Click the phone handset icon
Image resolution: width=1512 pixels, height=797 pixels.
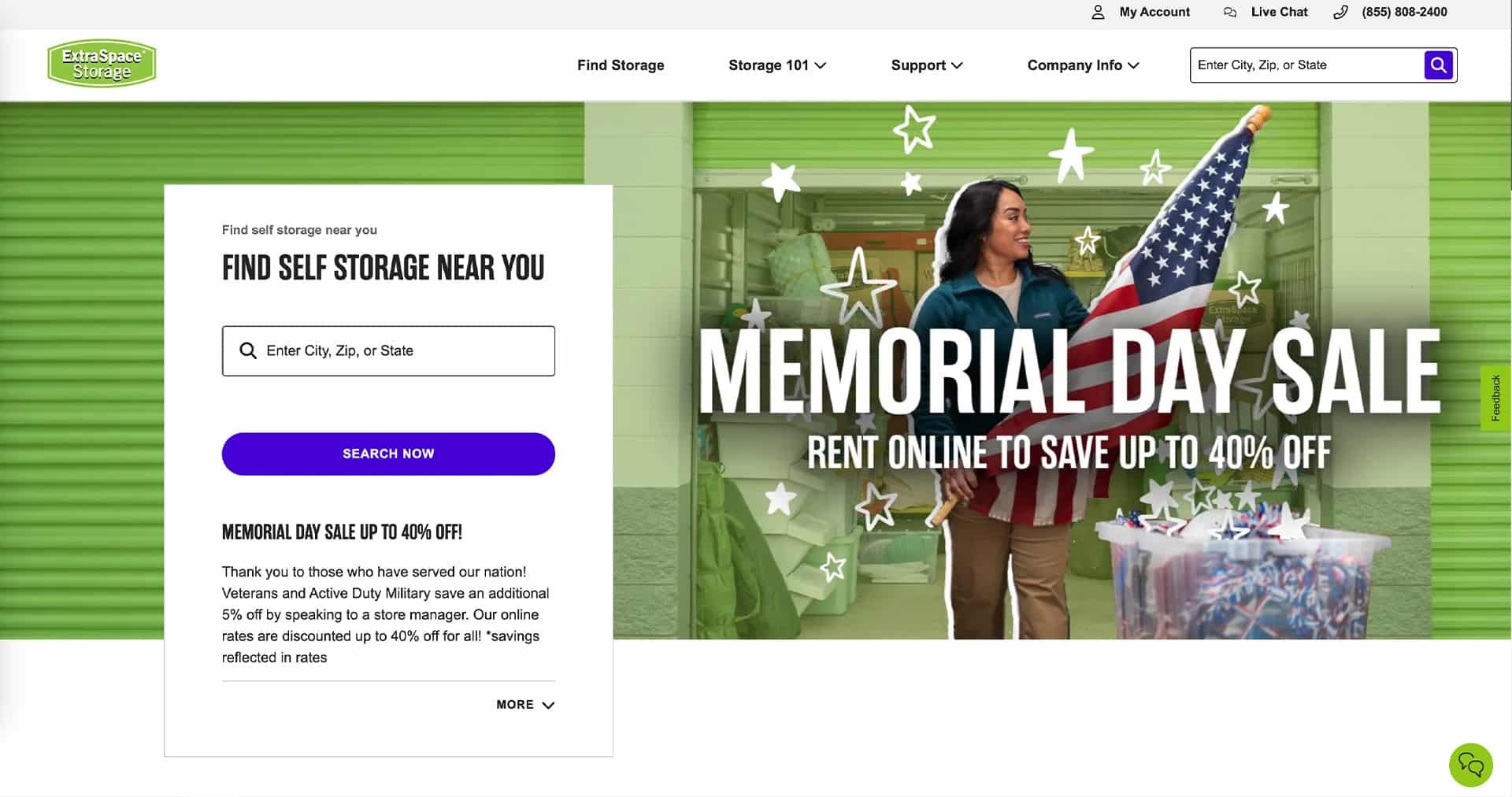click(1340, 12)
